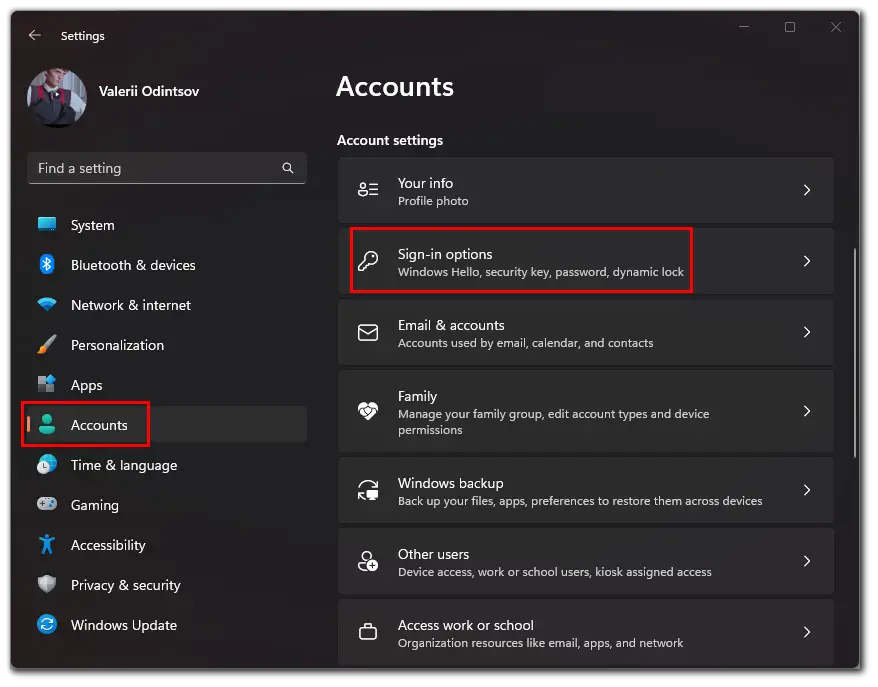Open Gaming settings label
This screenshot has width=878, height=687.
pos(95,505)
